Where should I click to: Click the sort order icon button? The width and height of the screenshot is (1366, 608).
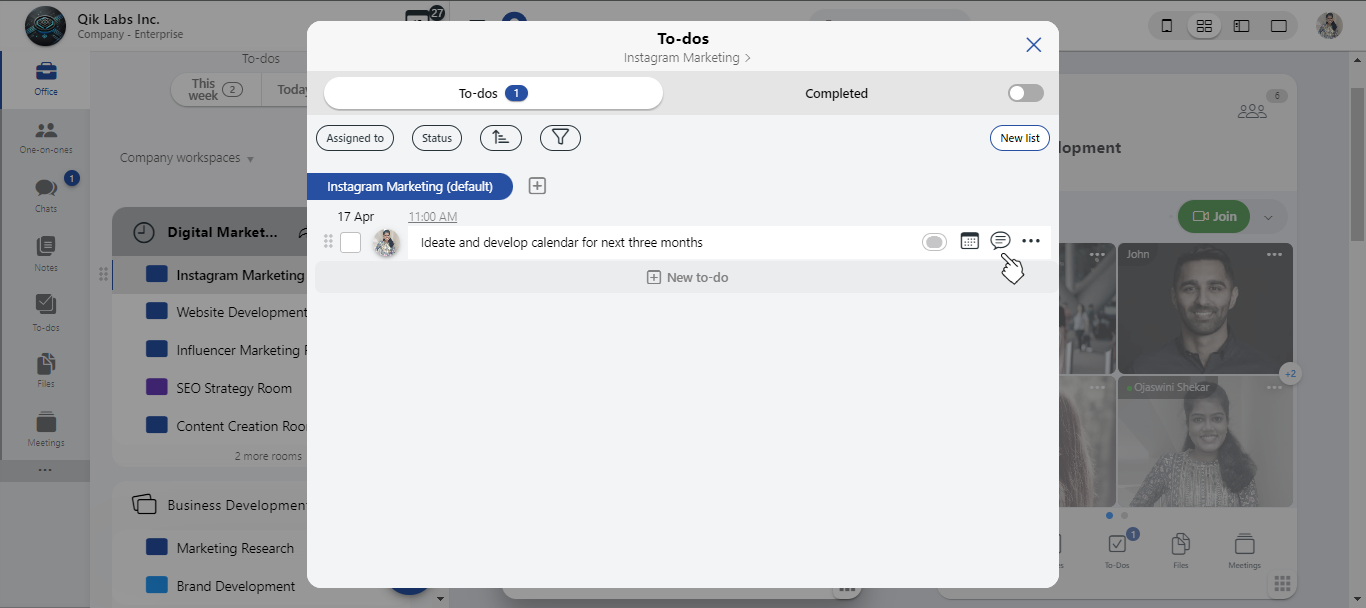point(500,138)
